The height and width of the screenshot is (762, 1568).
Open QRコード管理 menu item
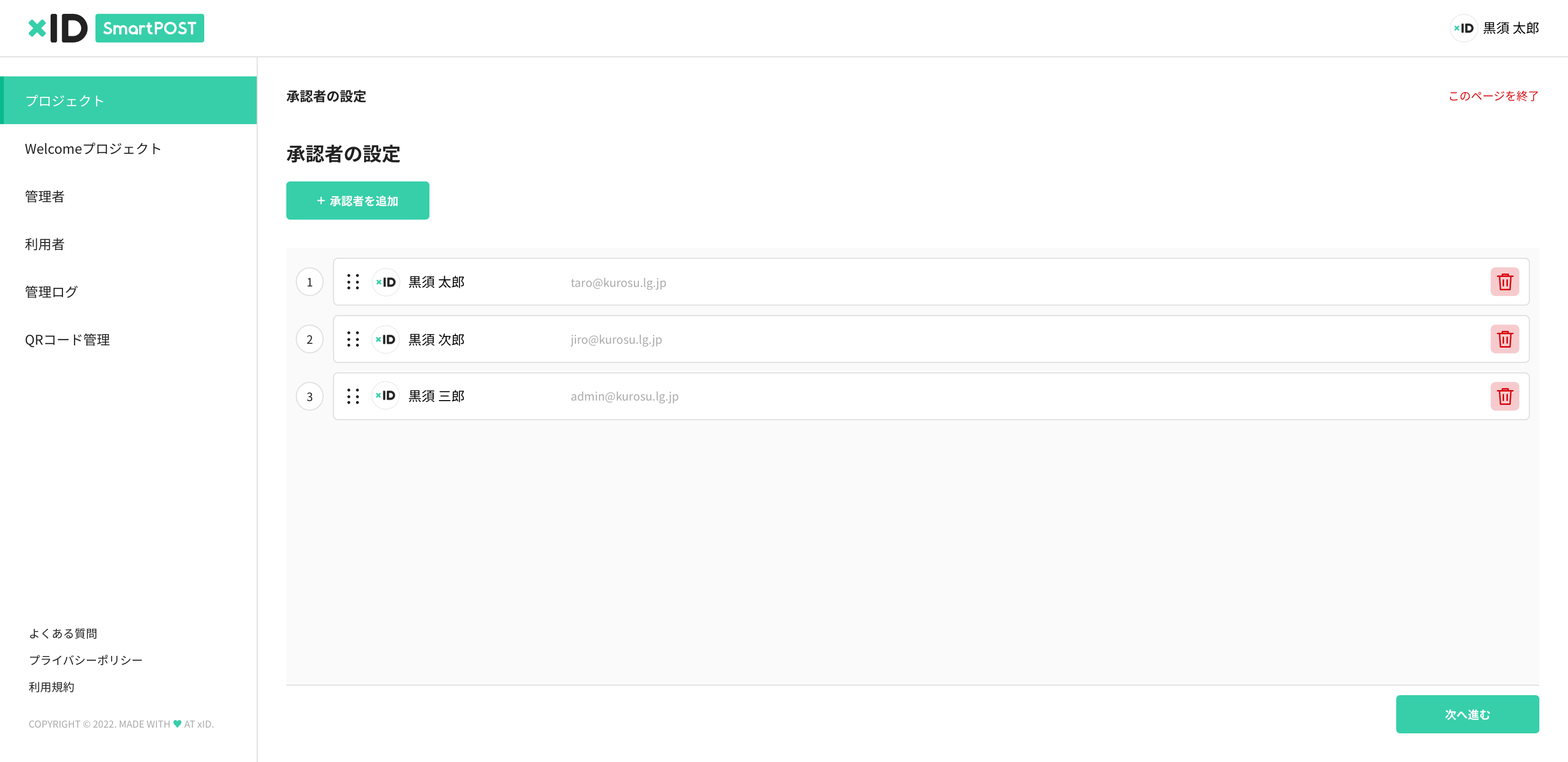pyautogui.click(x=67, y=340)
